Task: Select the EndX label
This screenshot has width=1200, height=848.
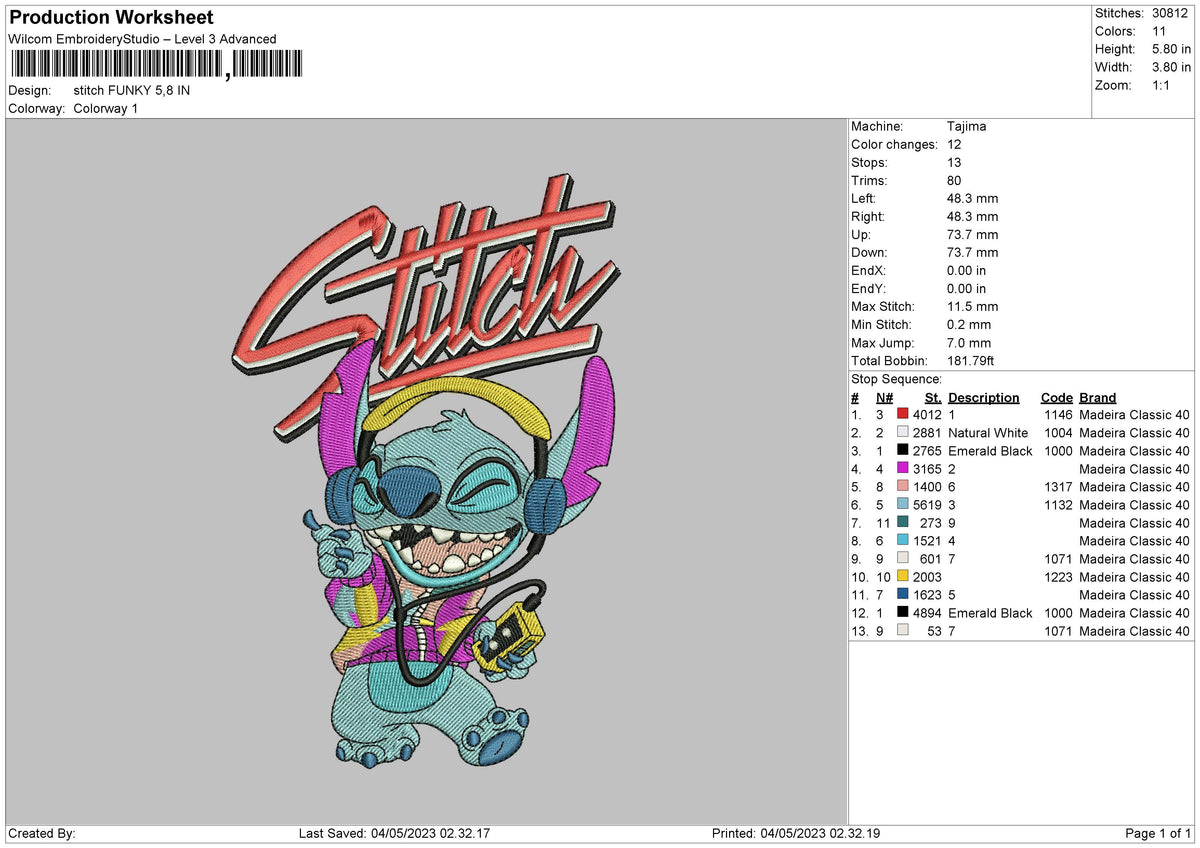Action: coord(869,271)
